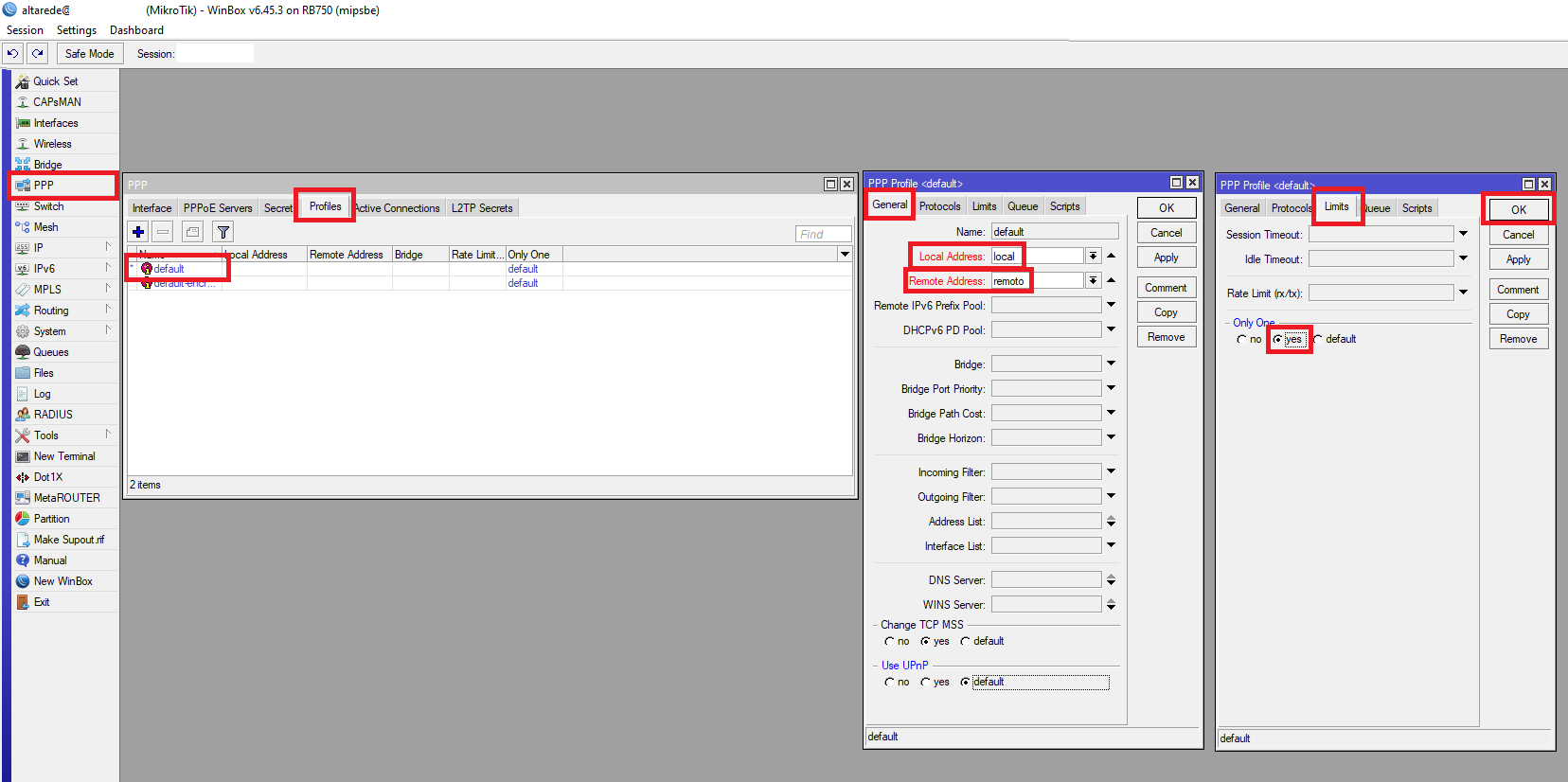This screenshot has height=782, width=1568.
Task: Switch to the Profiles tab
Action: pos(325,206)
